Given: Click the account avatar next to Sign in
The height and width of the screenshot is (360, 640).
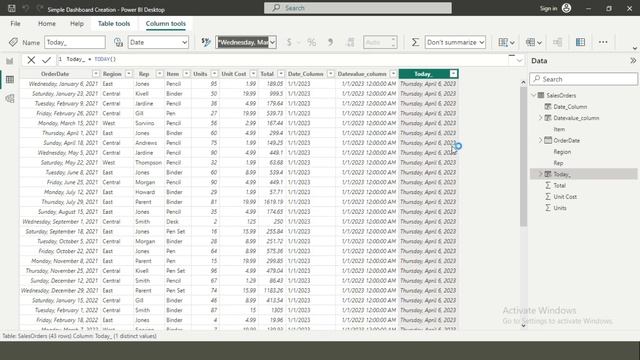Looking at the screenshot, I should pyautogui.click(x=567, y=8).
